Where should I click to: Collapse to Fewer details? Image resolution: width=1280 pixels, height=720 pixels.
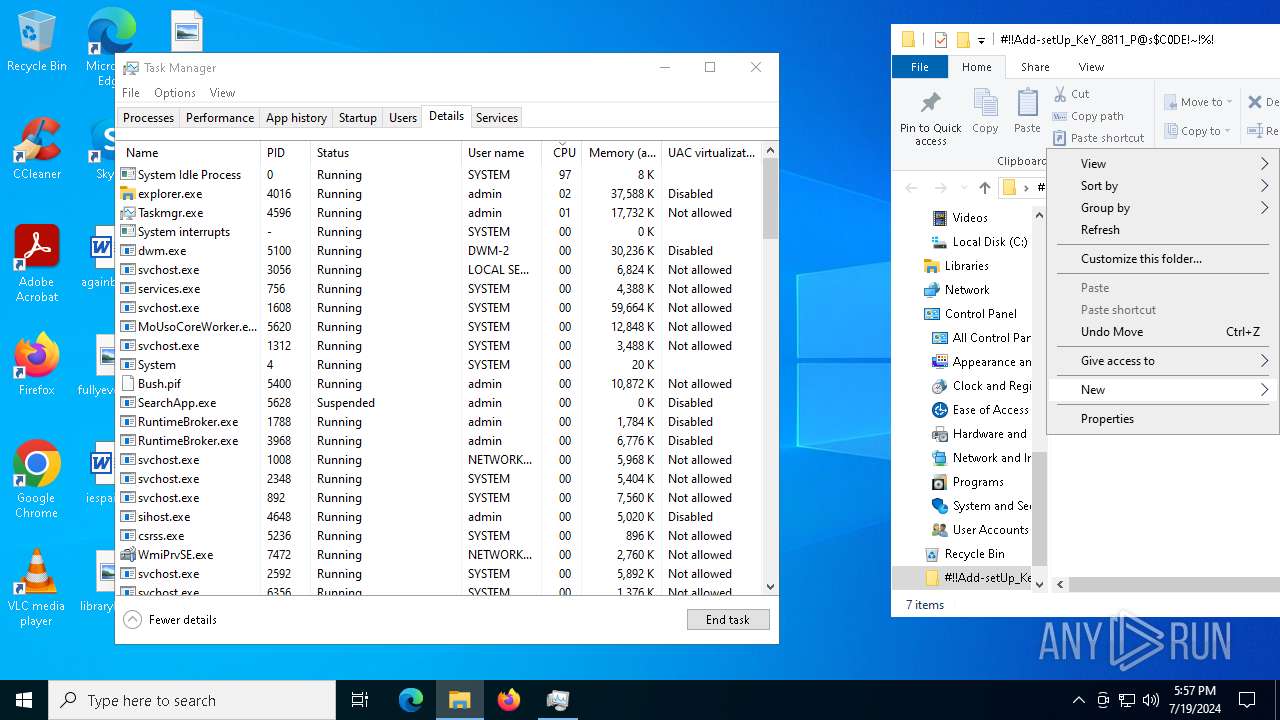click(x=170, y=620)
